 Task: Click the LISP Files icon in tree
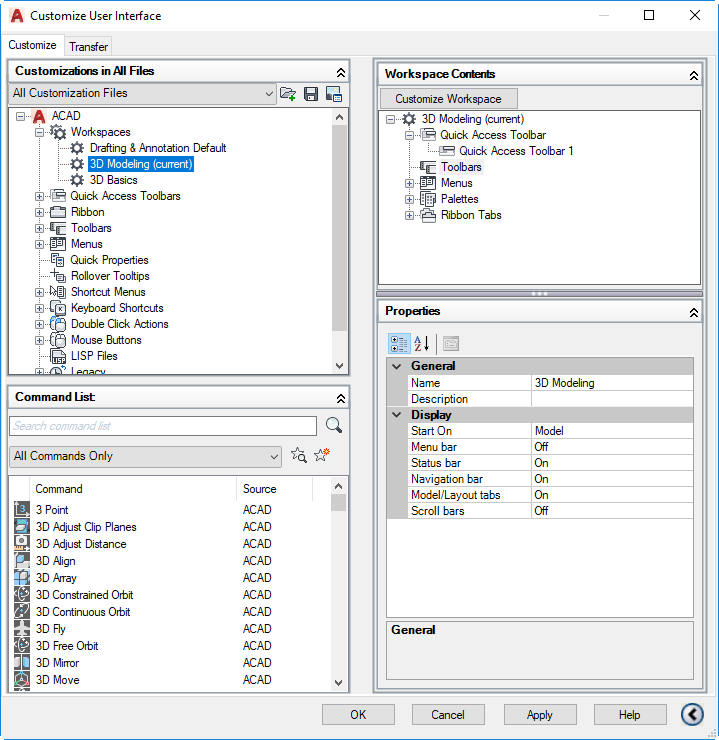[58, 356]
